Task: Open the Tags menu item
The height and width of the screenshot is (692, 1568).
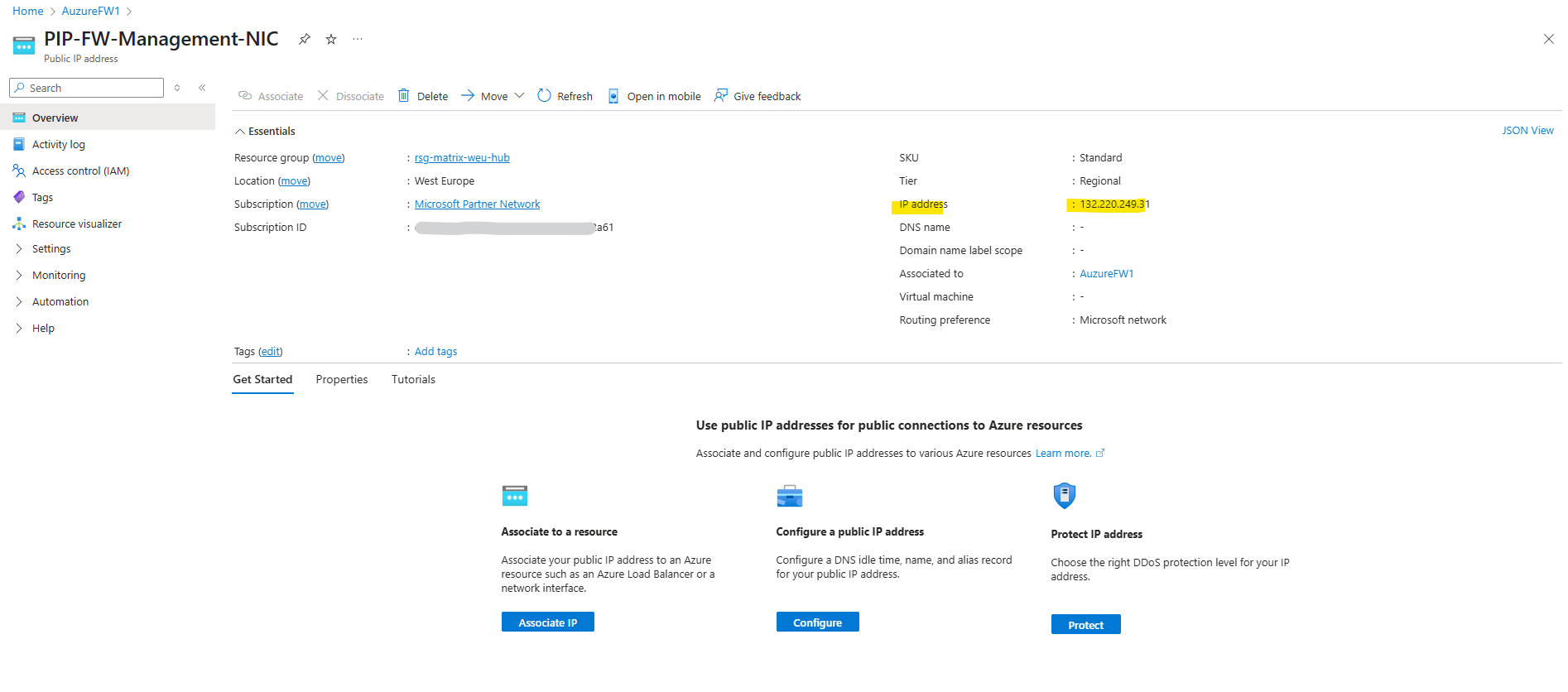Action: click(x=42, y=197)
